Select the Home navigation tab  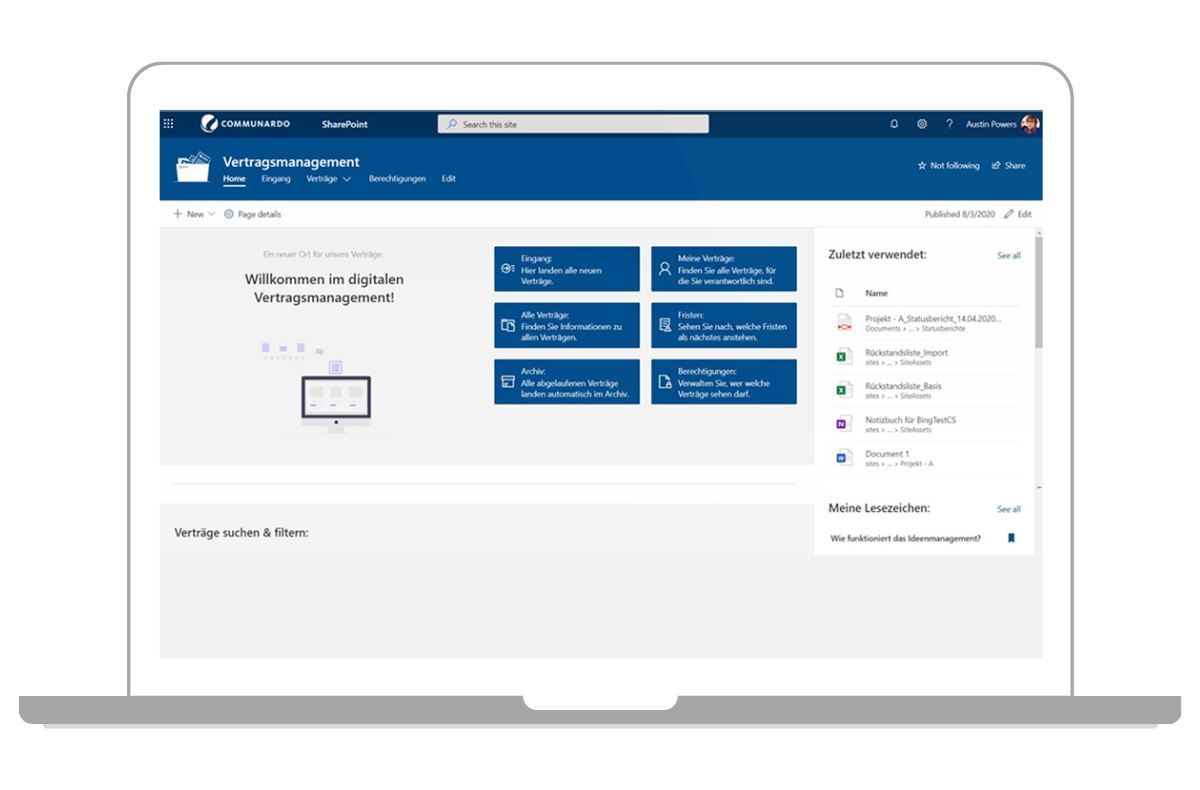click(234, 179)
